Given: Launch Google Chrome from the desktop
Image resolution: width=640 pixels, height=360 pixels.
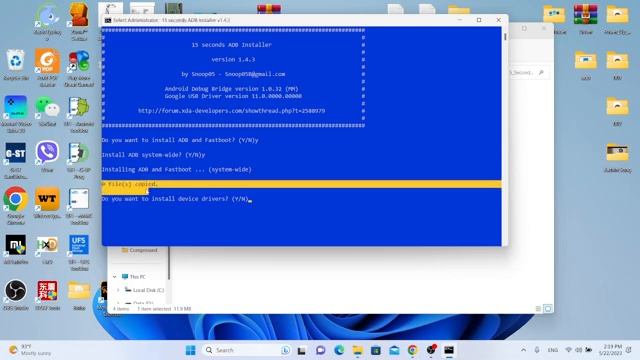Looking at the screenshot, I should (16, 205).
